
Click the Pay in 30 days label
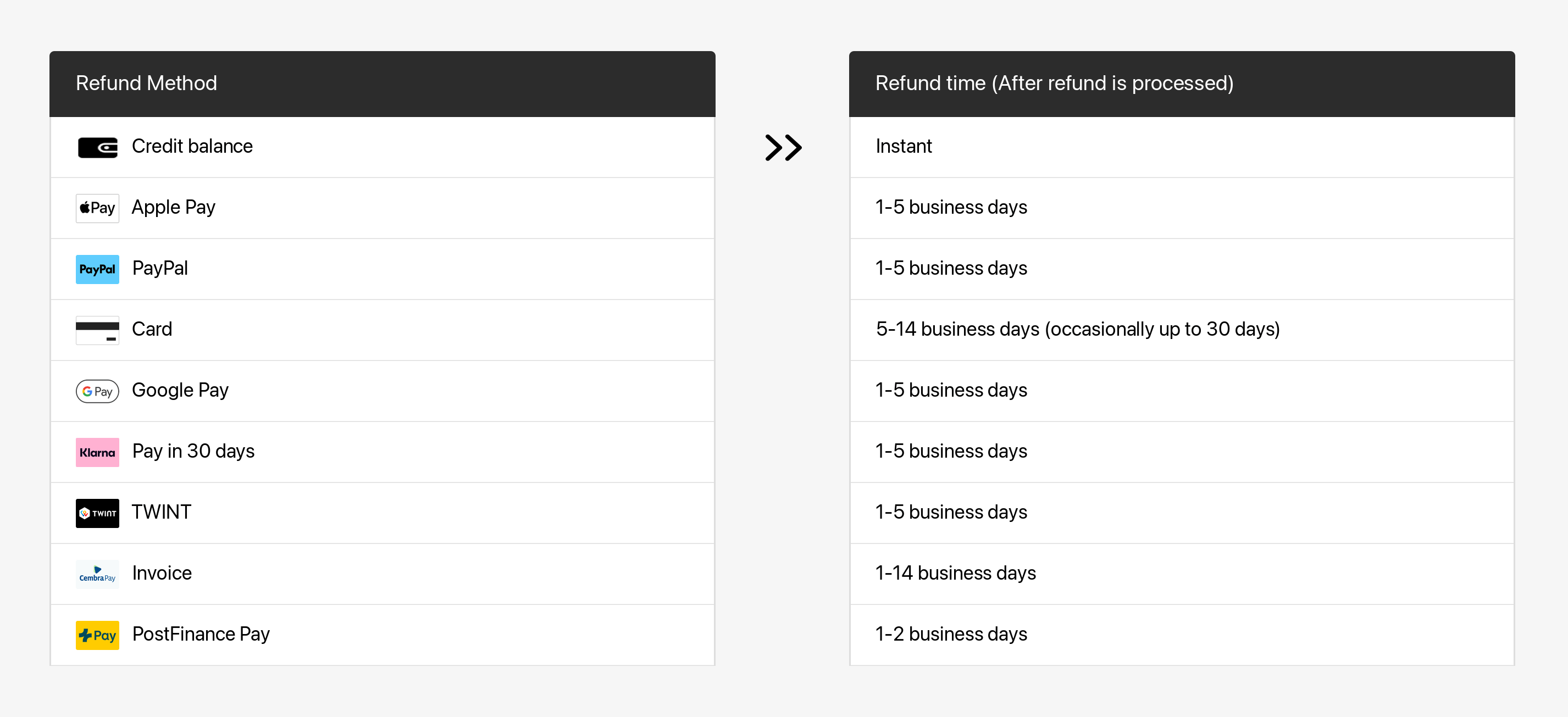[193, 451]
